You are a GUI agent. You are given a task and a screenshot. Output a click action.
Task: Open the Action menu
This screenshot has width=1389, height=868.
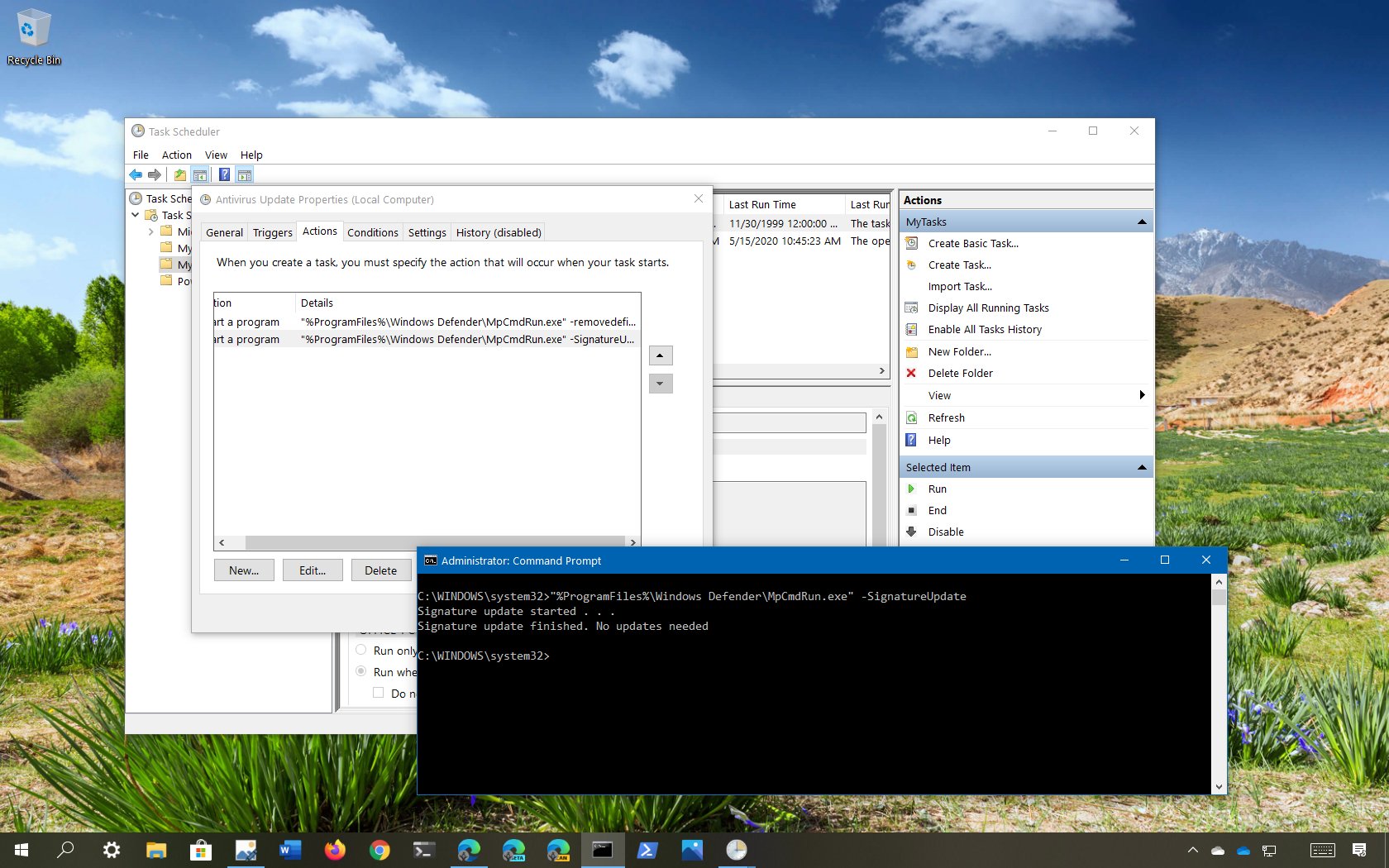(176, 155)
